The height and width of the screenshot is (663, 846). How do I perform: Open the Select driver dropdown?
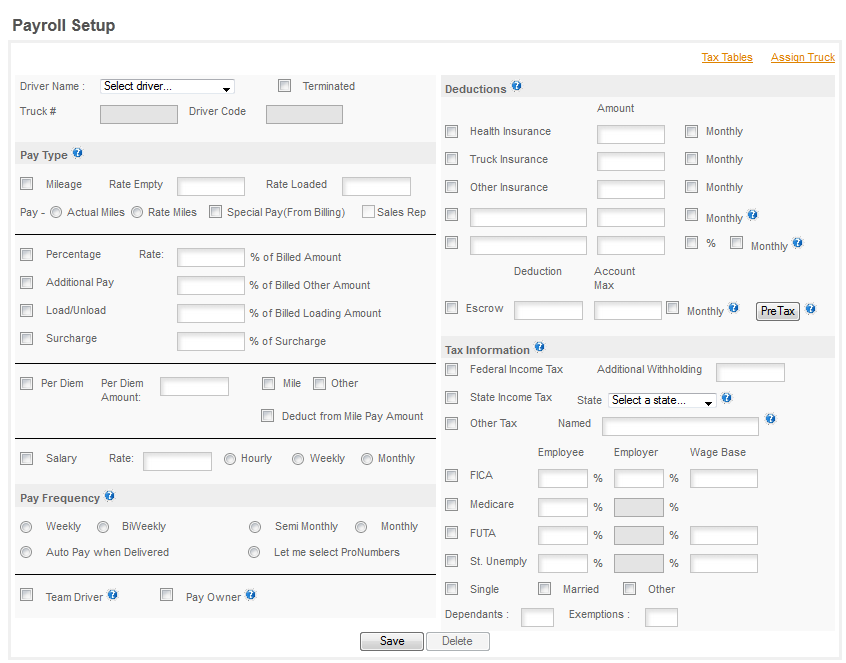167,86
